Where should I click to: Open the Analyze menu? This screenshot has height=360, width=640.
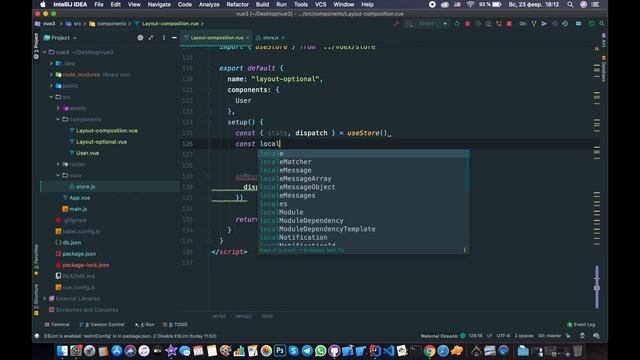pos(209,4)
